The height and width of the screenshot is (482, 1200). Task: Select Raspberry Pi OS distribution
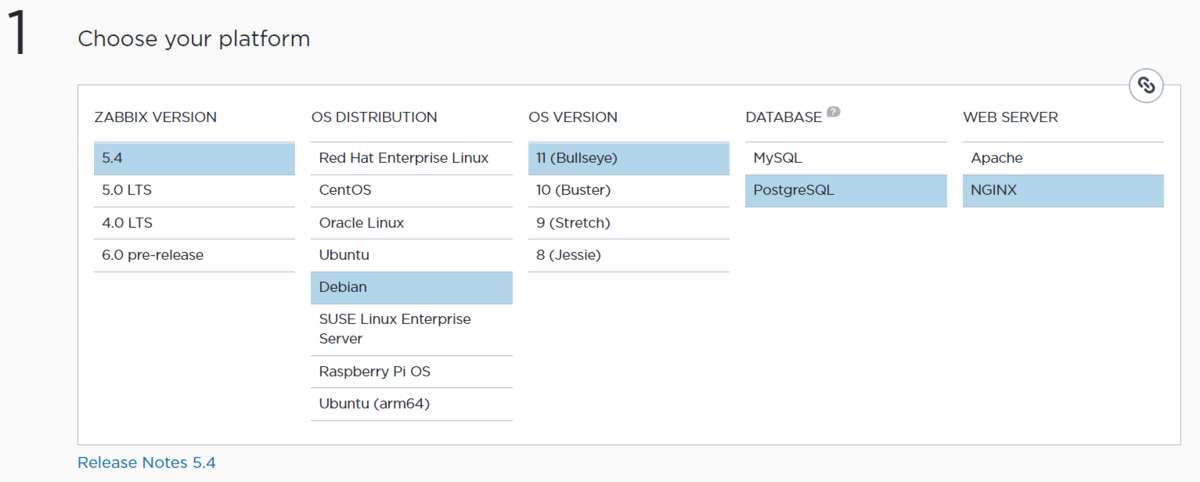pos(411,371)
